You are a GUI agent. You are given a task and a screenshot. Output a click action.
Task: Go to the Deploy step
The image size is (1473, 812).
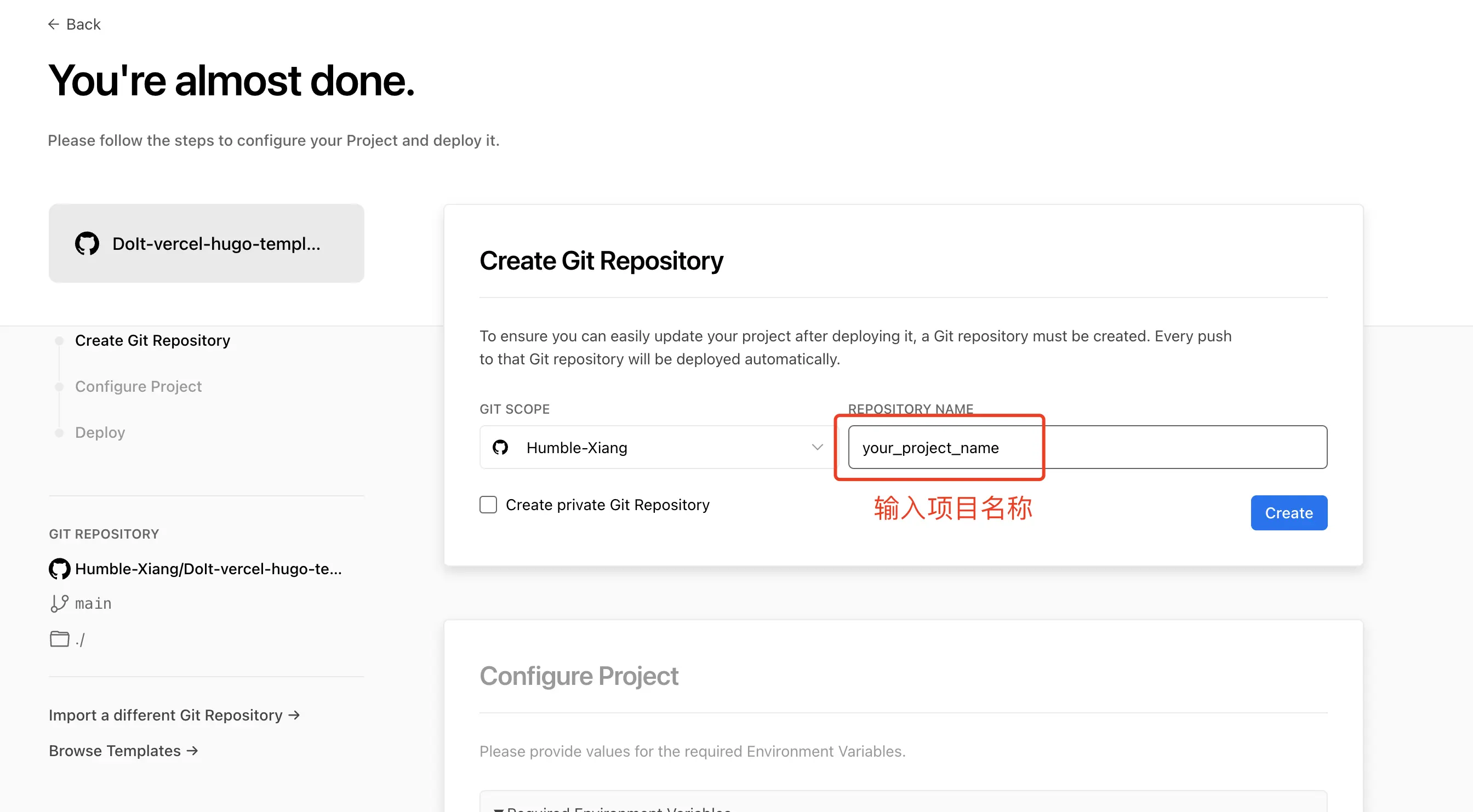click(x=100, y=432)
